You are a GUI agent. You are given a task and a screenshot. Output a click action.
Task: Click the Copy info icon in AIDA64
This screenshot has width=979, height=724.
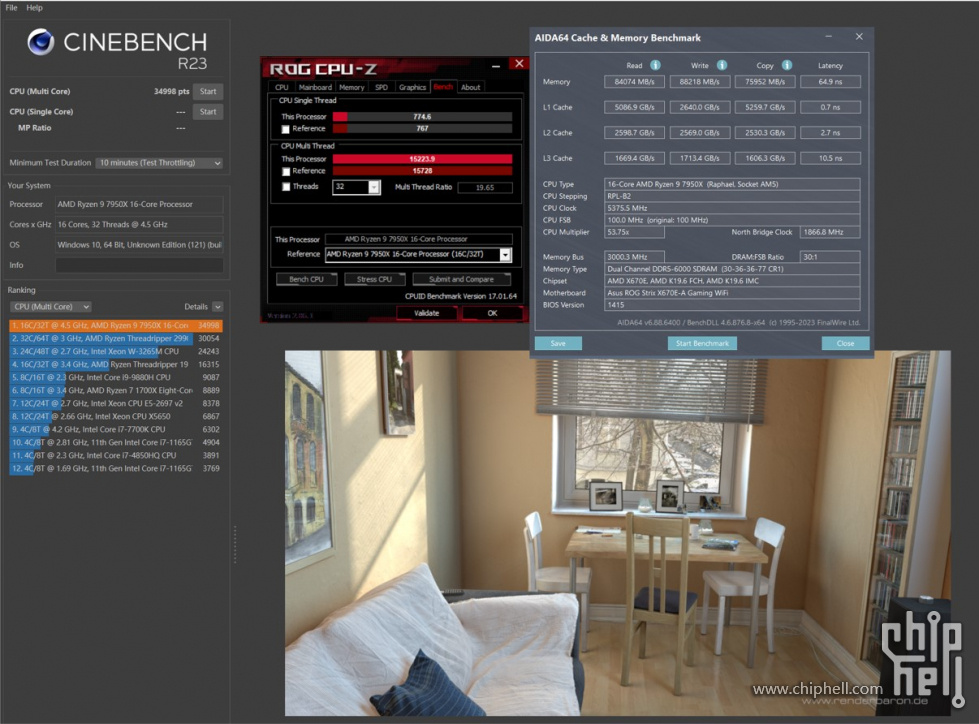[787, 65]
